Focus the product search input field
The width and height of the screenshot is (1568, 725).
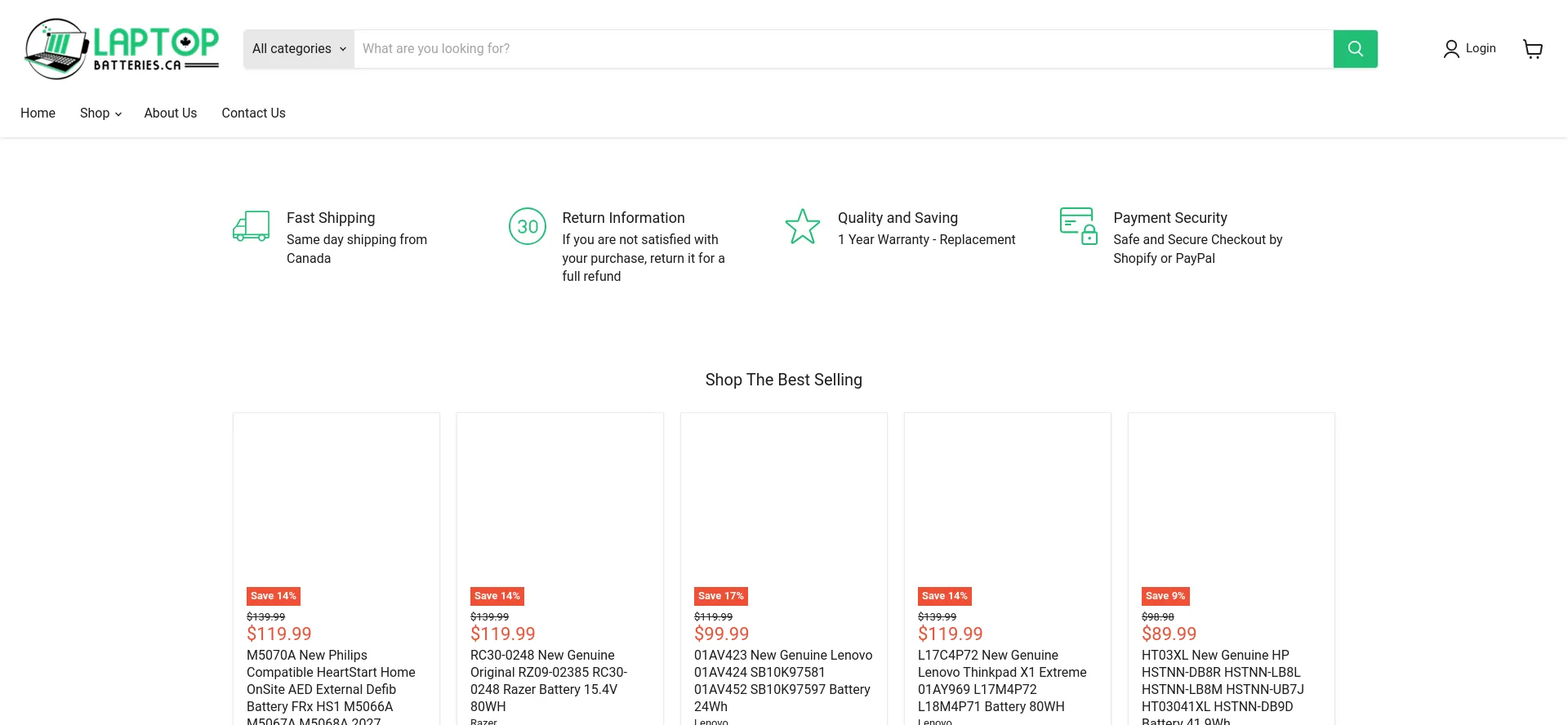[x=843, y=49]
